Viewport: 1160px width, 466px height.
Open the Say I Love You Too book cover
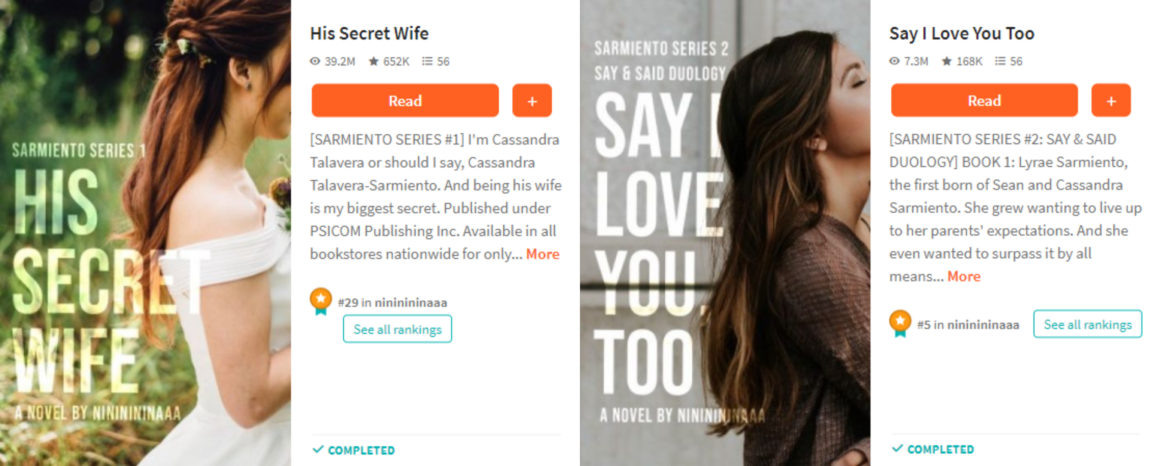tap(725, 233)
